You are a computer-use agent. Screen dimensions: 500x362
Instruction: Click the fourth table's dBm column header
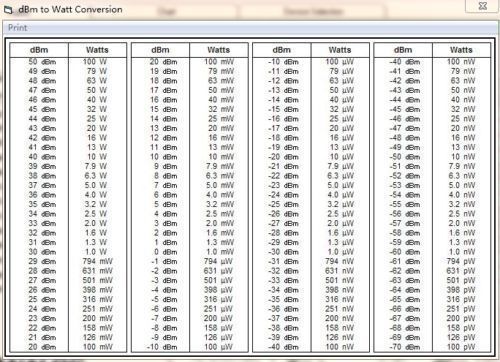click(x=403, y=50)
